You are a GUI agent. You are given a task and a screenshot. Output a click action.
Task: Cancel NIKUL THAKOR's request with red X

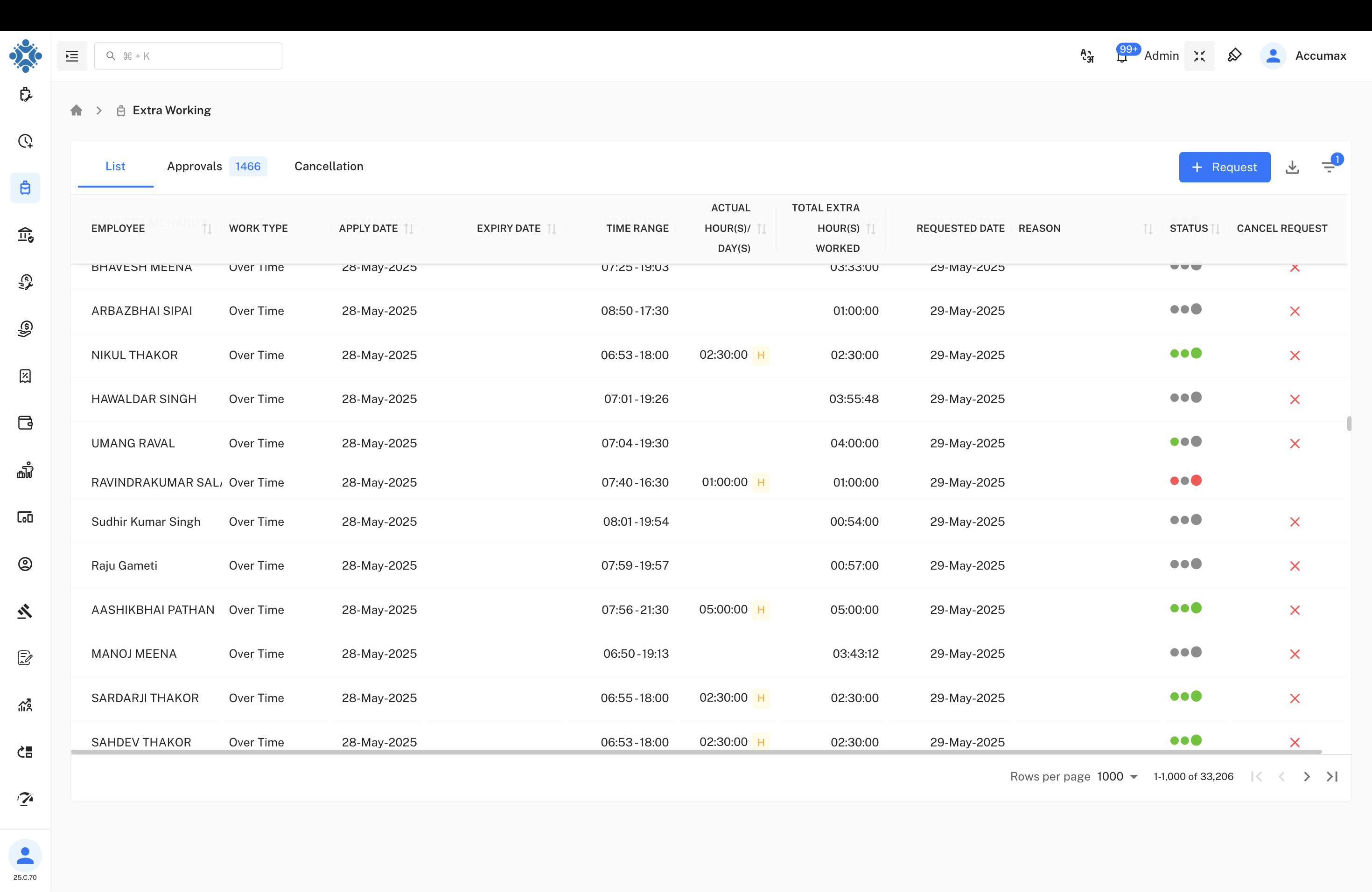point(1295,355)
